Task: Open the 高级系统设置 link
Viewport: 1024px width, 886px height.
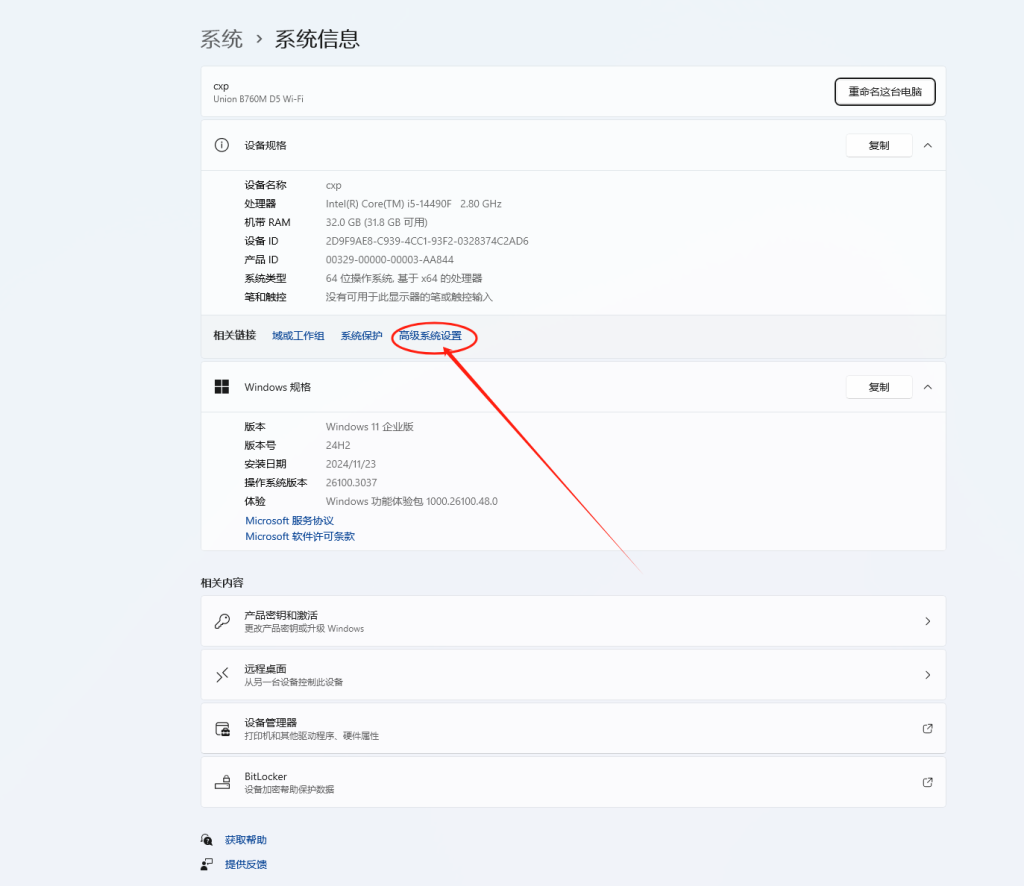Action: tap(430, 336)
